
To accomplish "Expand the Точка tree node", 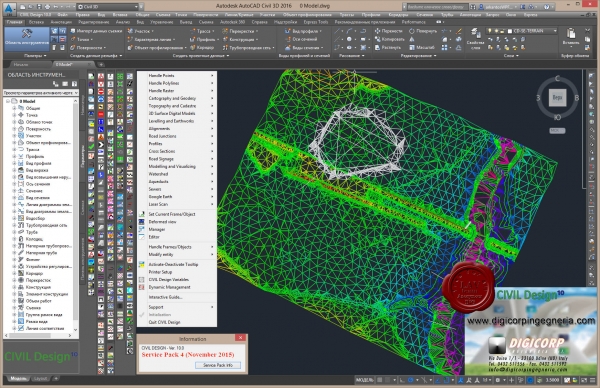I will click(14, 115).
